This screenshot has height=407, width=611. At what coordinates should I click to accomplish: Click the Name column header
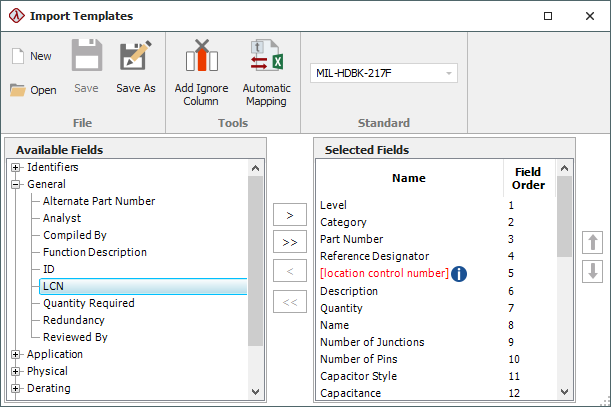(408, 178)
